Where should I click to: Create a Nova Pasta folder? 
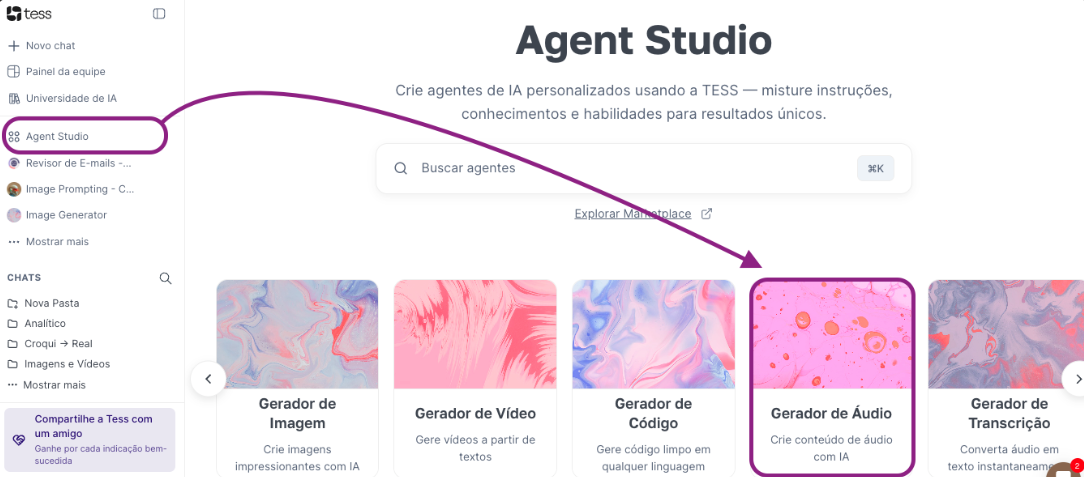click(x=44, y=303)
